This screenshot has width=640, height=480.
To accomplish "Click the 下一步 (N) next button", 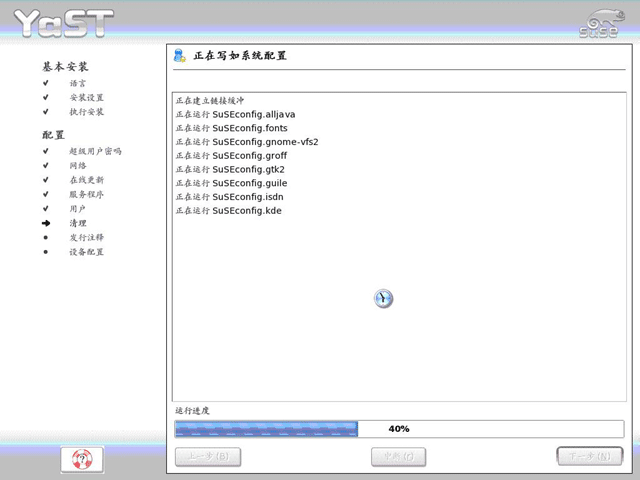I will point(590,456).
